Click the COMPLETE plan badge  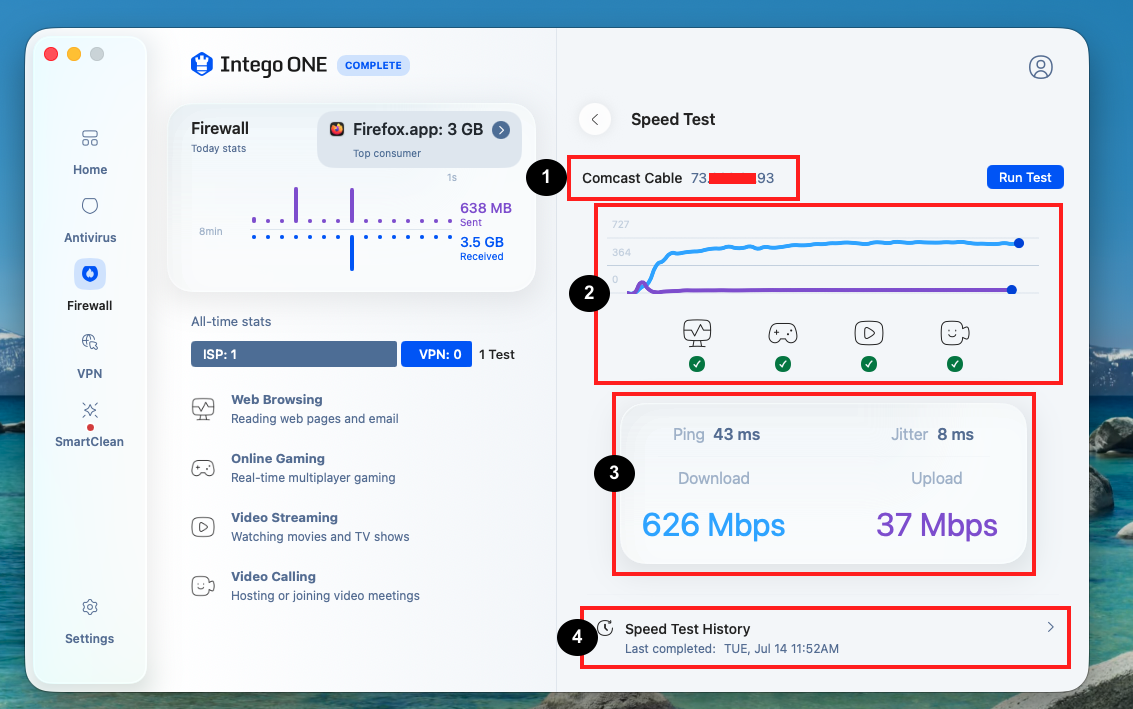pos(373,65)
